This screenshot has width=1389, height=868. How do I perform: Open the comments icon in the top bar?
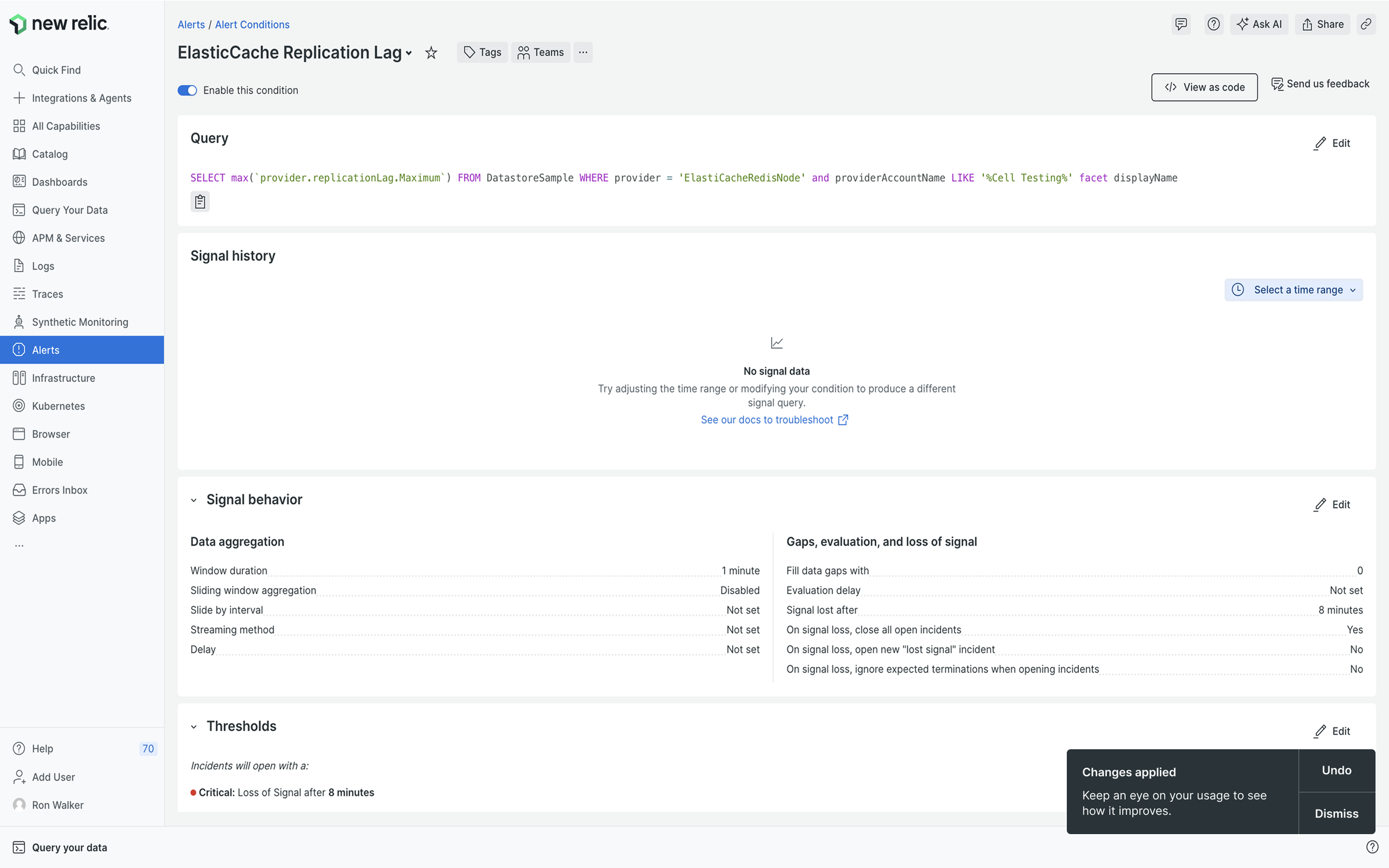(1181, 24)
